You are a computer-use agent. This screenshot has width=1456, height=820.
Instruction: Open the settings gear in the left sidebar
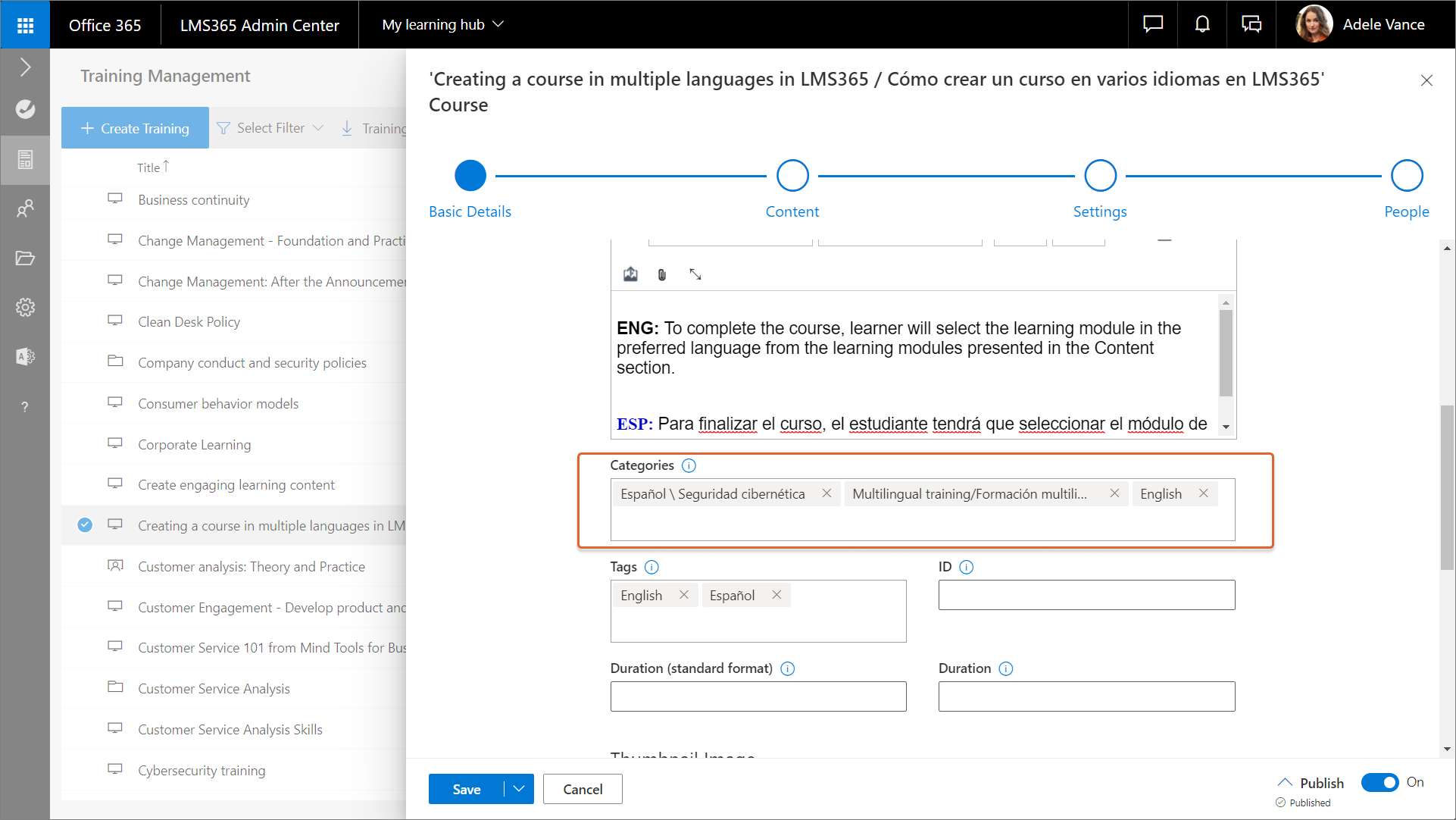click(25, 307)
